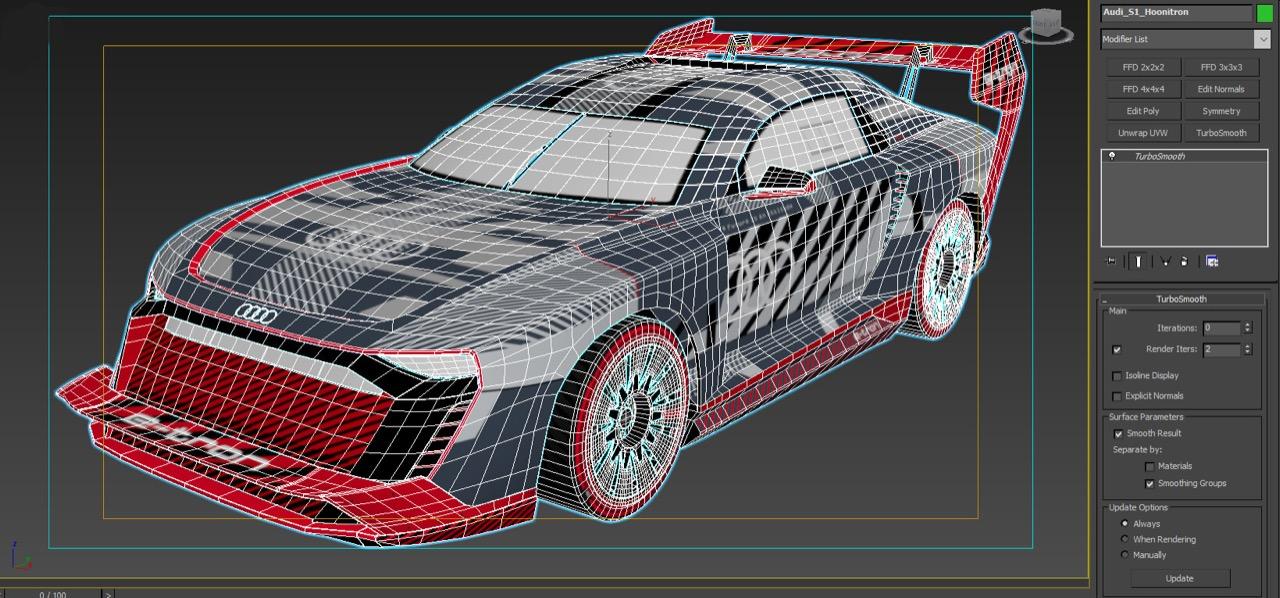Screen dimensions: 1280x598
Task: Apply the Unwrap UVW modifier button
Action: click(1142, 133)
